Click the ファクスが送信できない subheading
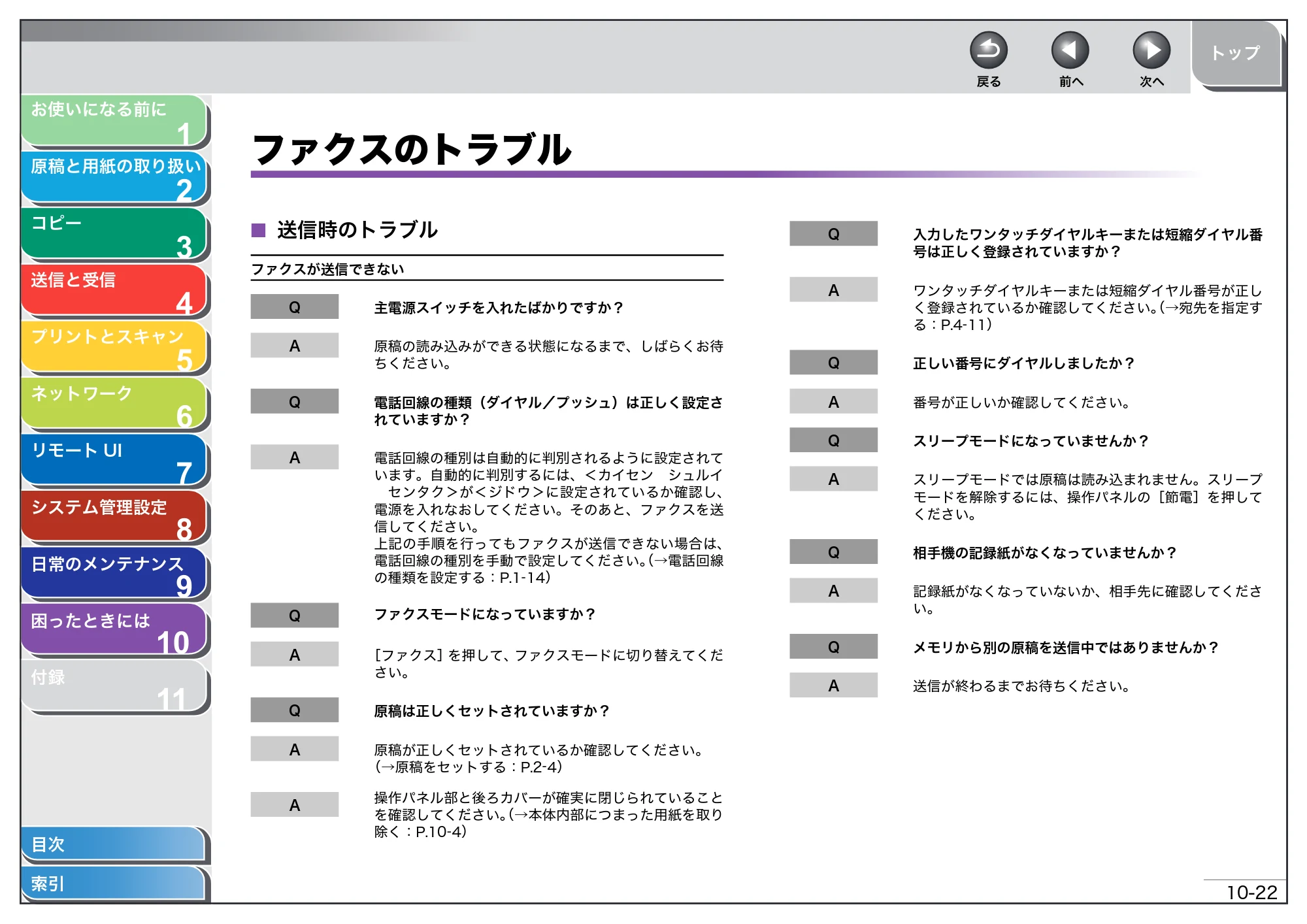 (327, 269)
